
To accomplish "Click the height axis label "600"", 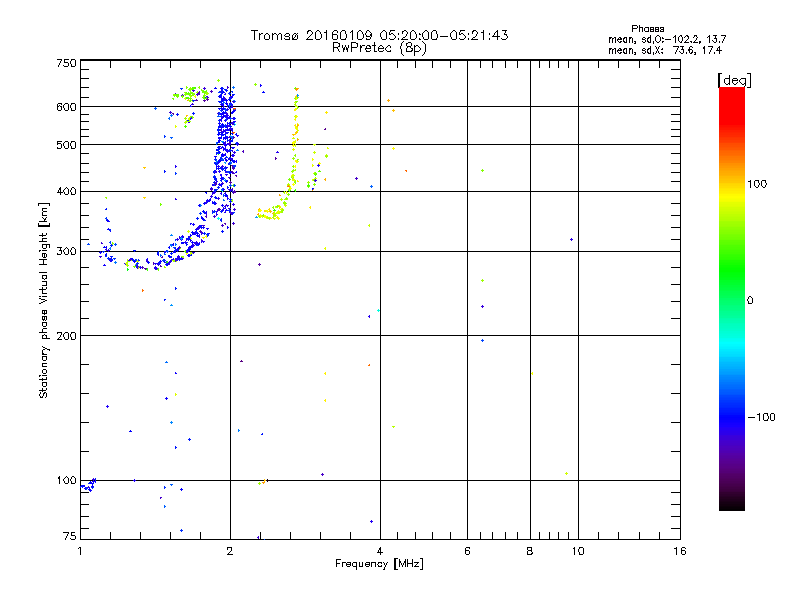I will (x=66, y=107).
